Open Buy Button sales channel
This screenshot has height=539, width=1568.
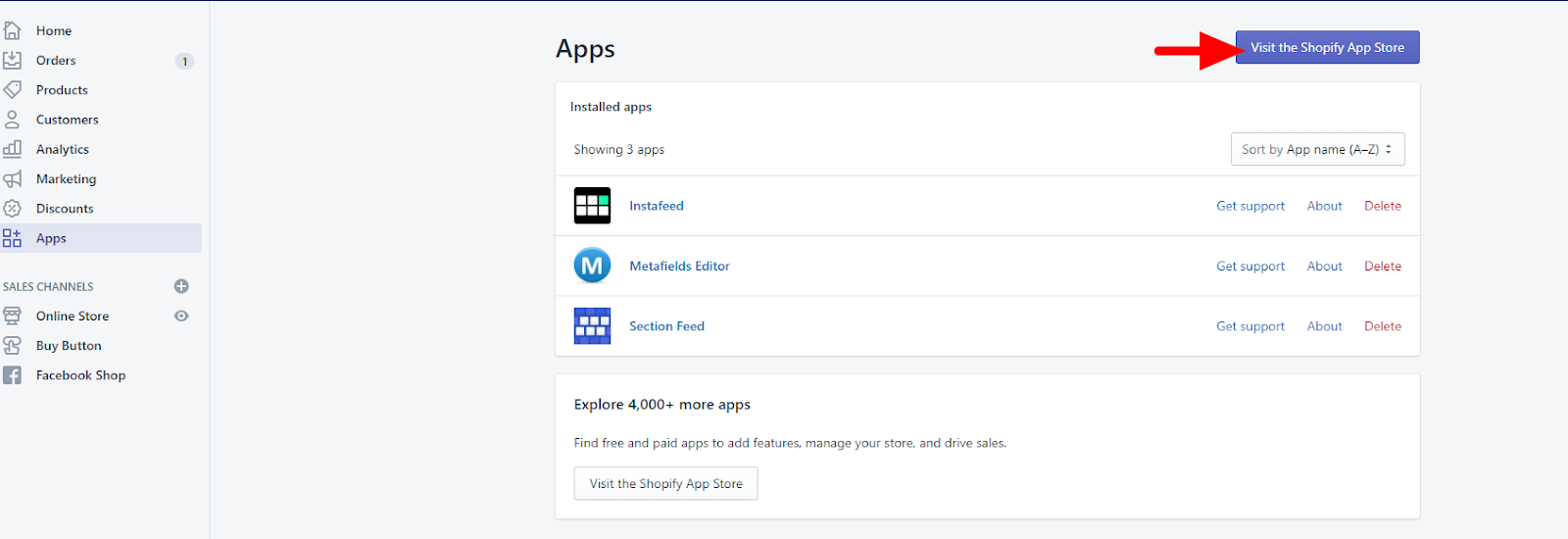(x=69, y=345)
